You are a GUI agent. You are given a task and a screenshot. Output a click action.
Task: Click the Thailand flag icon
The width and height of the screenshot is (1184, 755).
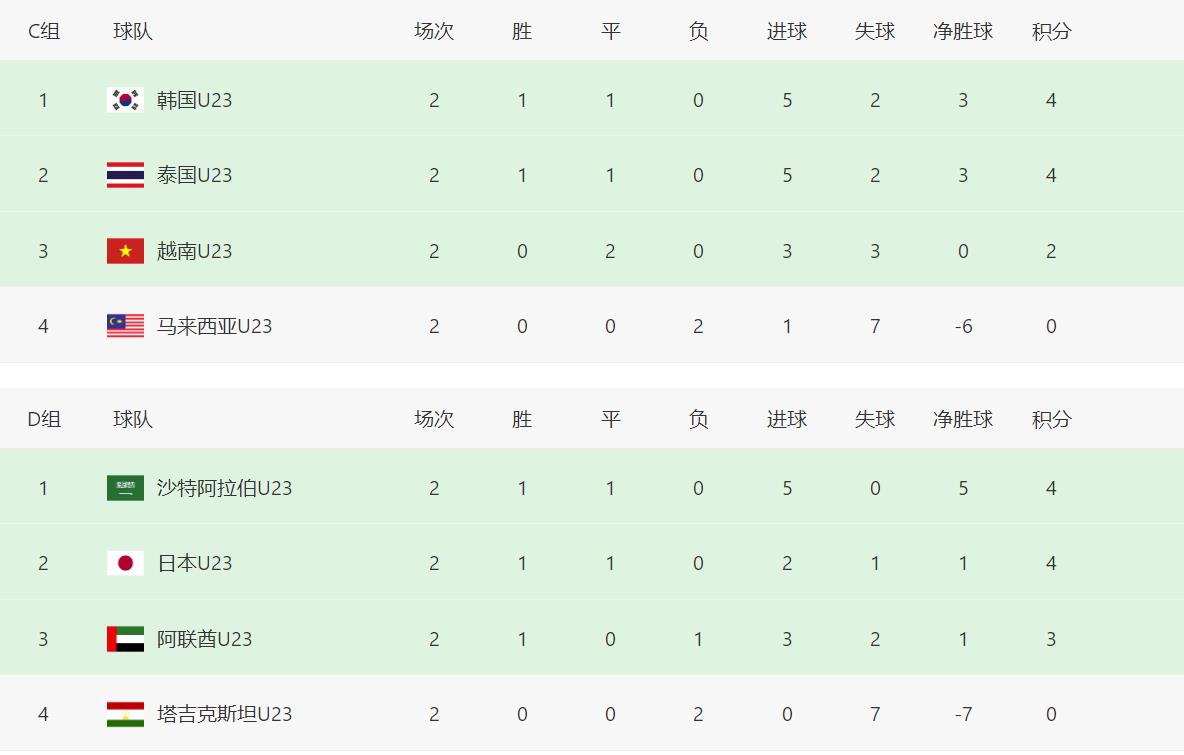pos(125,175)
